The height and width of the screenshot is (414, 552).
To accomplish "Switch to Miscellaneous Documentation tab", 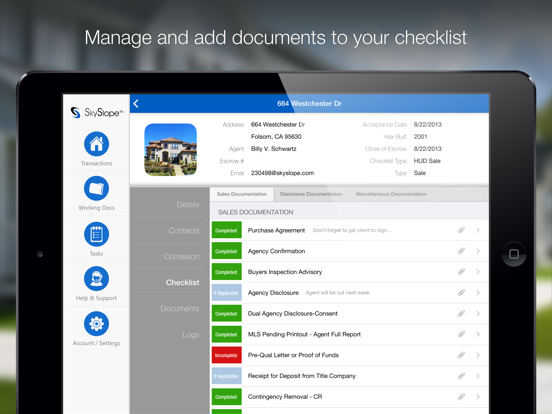I will (391, 194).
